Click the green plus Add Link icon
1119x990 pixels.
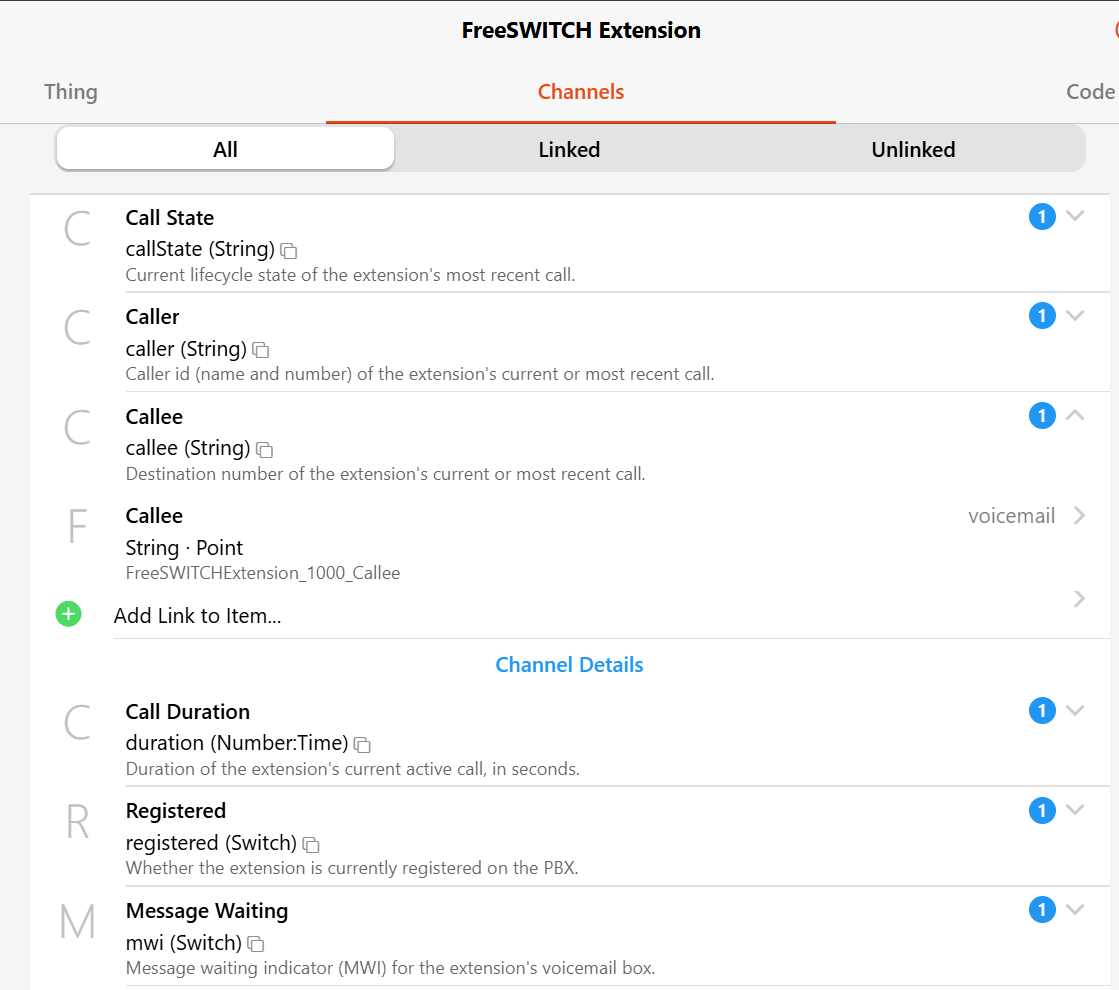tap(69, 614)
